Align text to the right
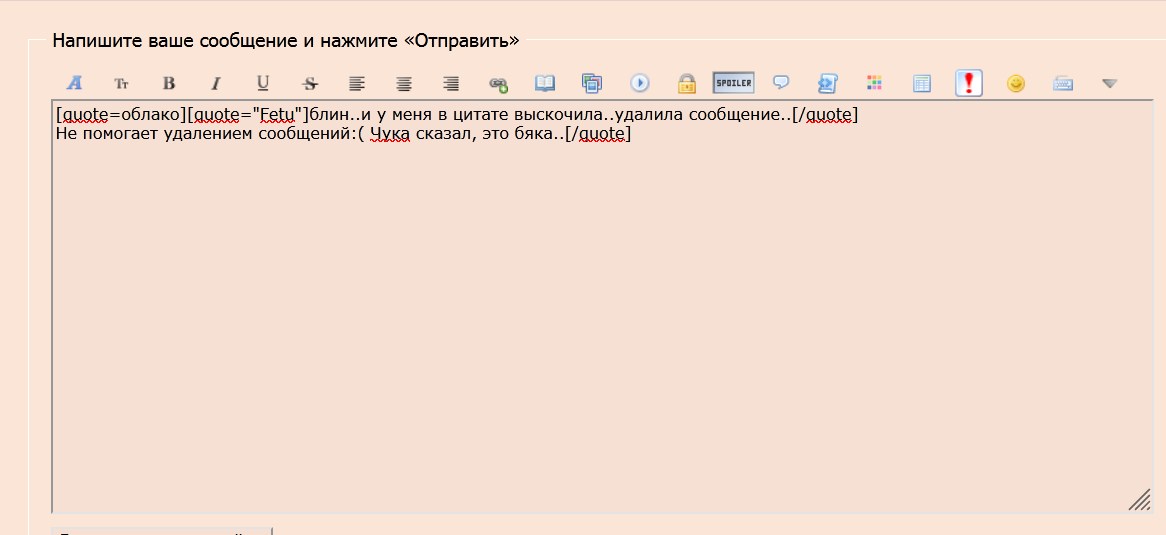This screenshot has width=1166, height=535. [451, 83]
